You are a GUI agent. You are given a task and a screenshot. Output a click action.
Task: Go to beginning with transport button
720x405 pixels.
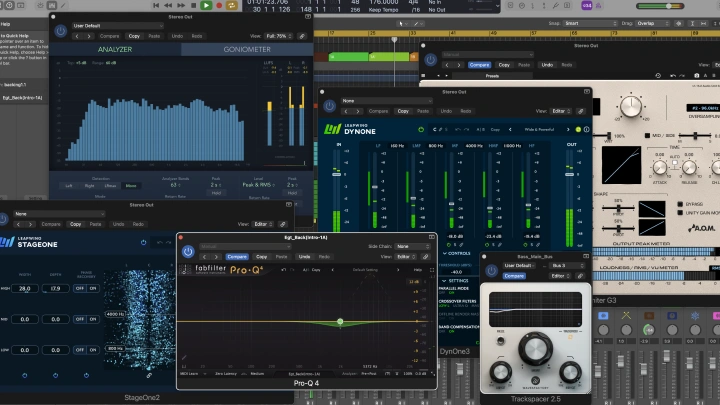pyautogui.click(x=156, y=5)
